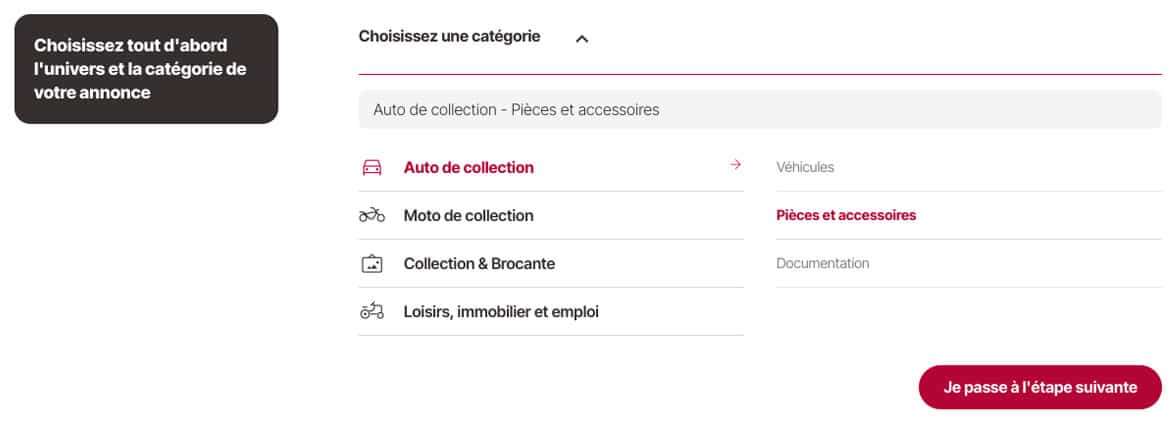Choose the 'Documentation' subcategory
Screen dimensions: 1170x430
pos(822,264)
